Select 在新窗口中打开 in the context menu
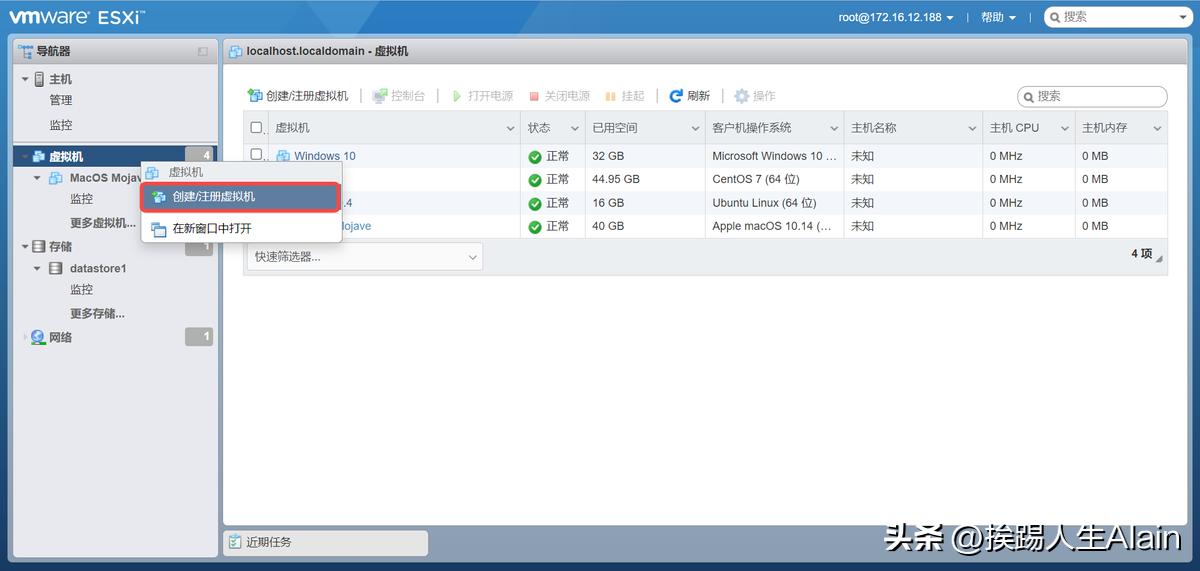 coord(241,228)
